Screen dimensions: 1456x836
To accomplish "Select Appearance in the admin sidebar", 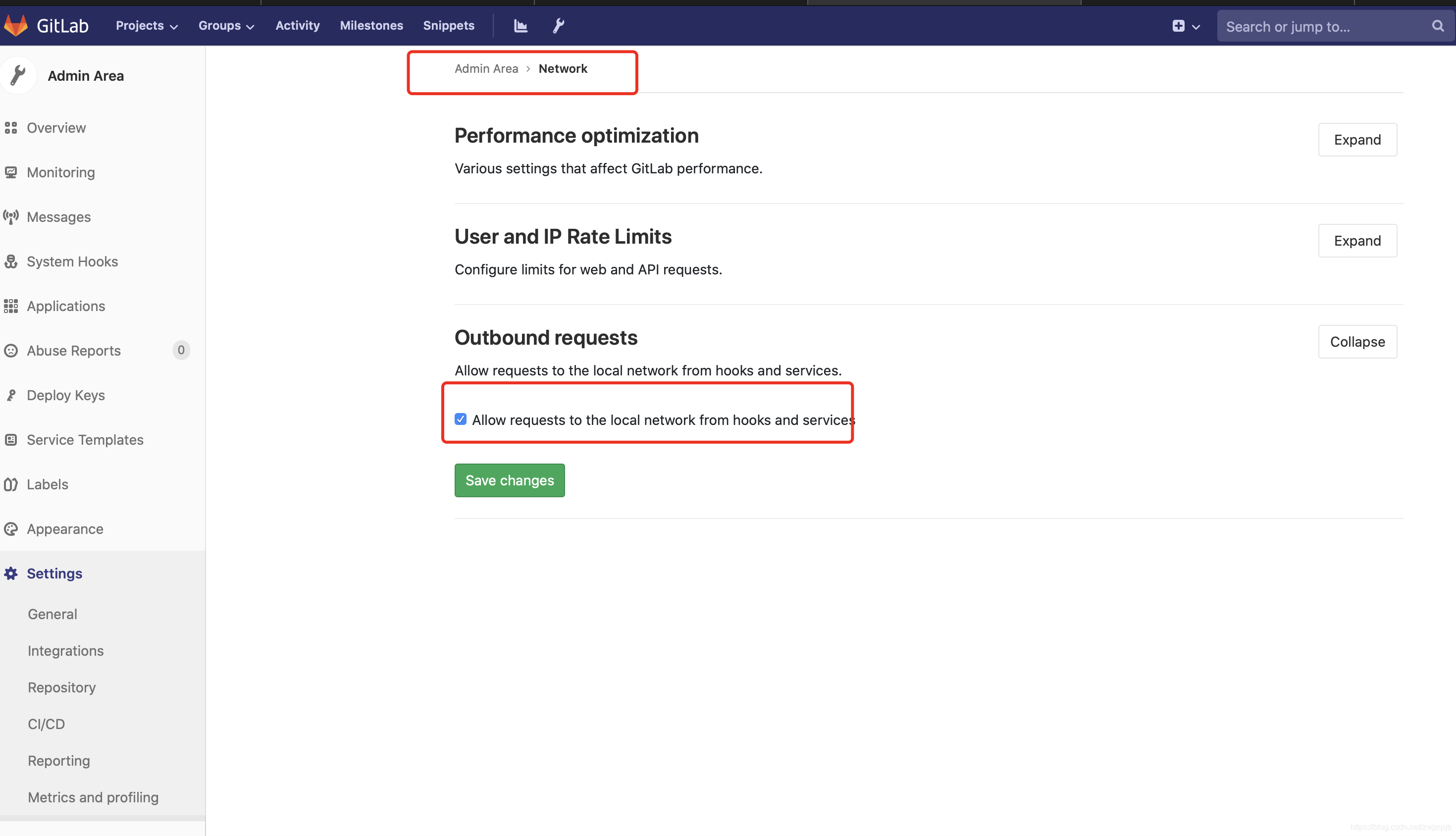I will pyautogui.click(x=64, y=529).
